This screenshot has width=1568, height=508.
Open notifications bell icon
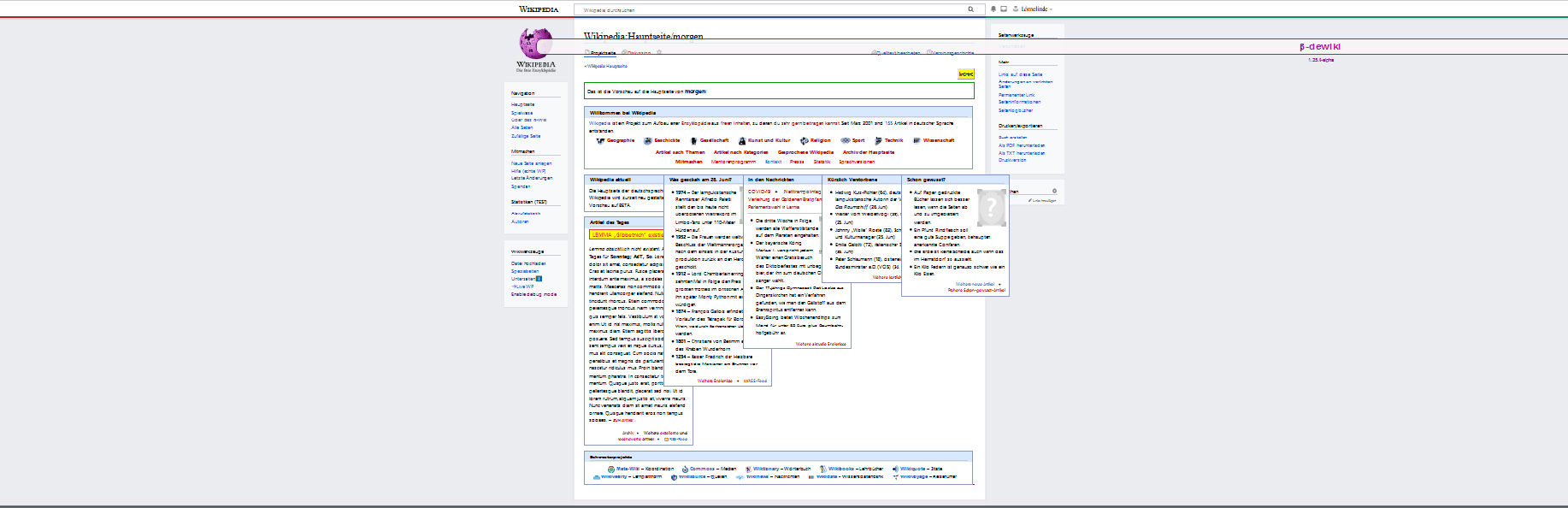click(x=993, y=9)
